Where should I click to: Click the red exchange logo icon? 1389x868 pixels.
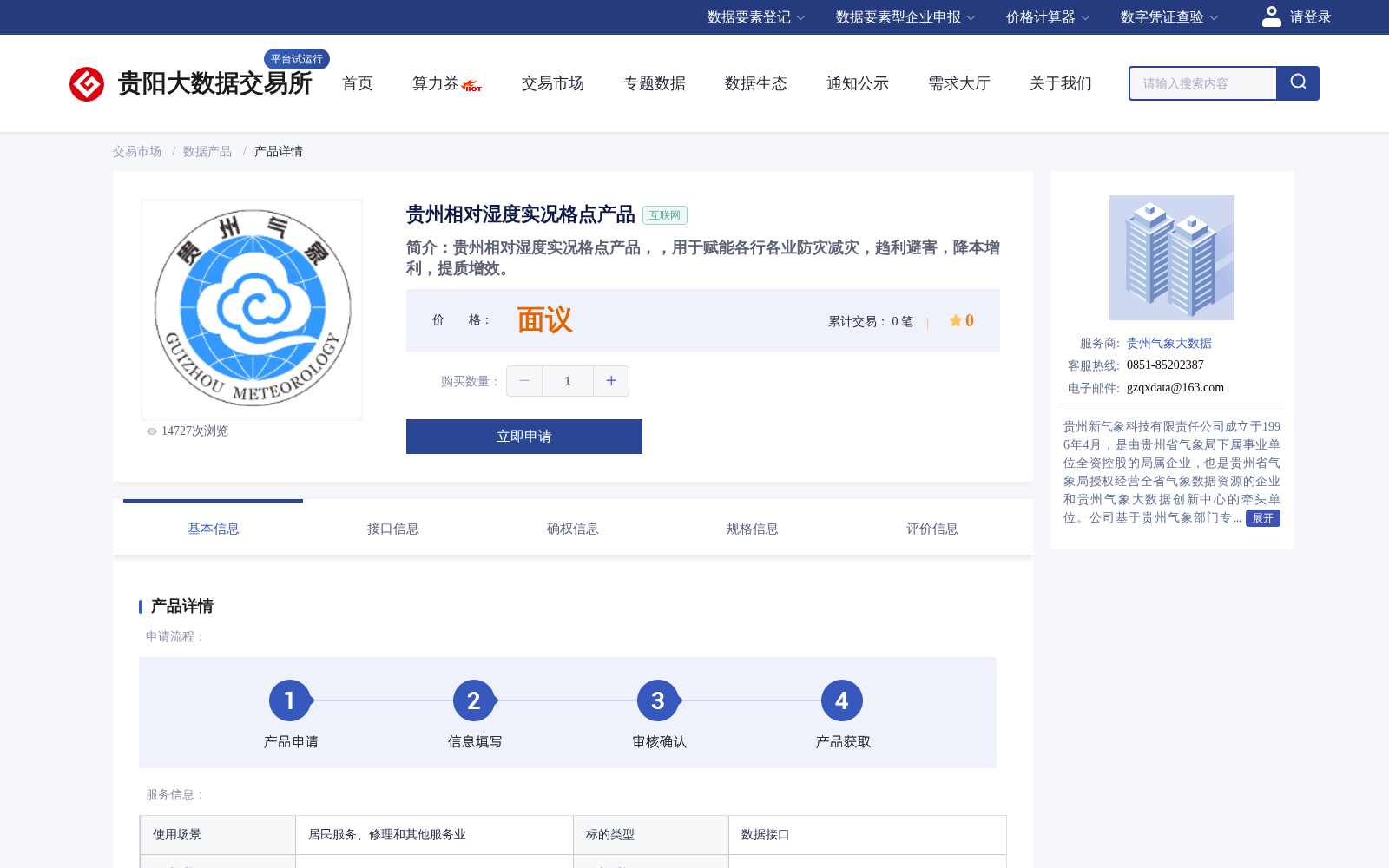87,84
